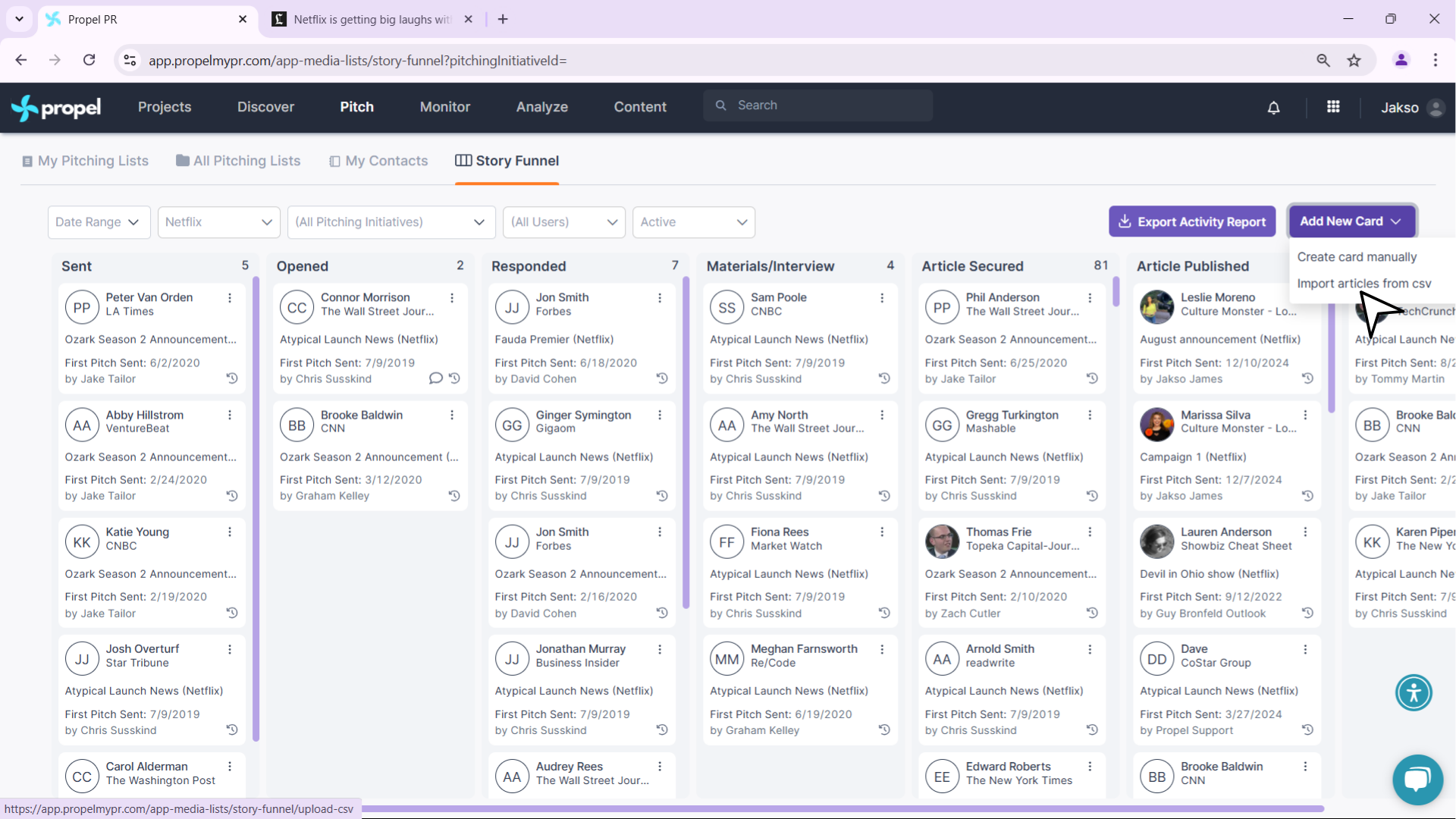
Task: Select Create card manually option
Action: click(x=1357, y=257)
